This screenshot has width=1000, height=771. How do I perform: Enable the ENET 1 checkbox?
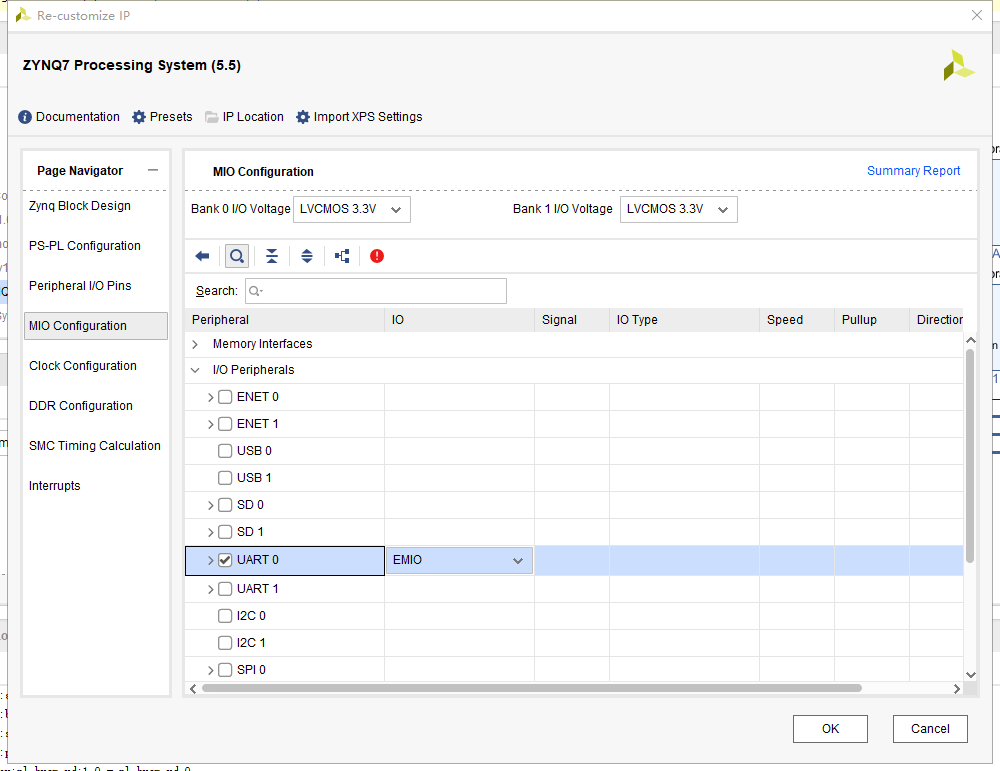point(225,424)
